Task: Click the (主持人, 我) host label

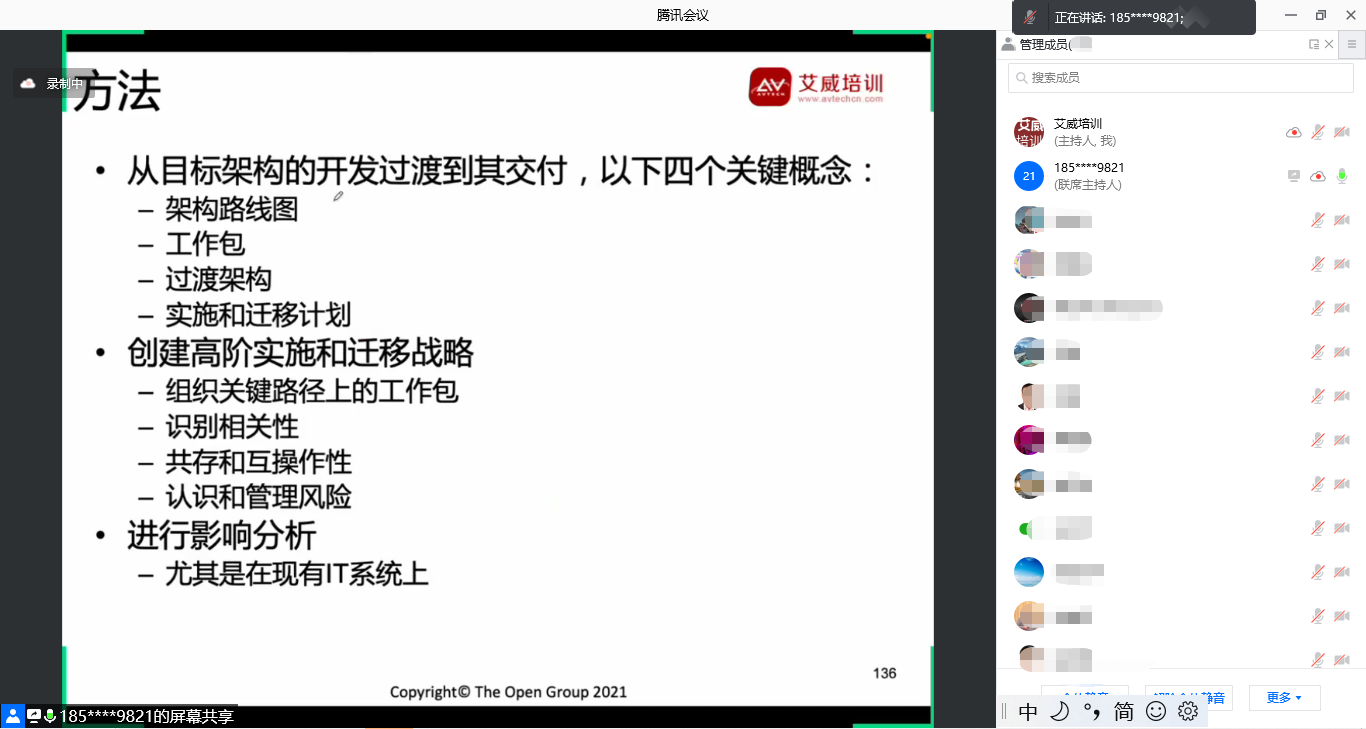Action: [1085, 141]
